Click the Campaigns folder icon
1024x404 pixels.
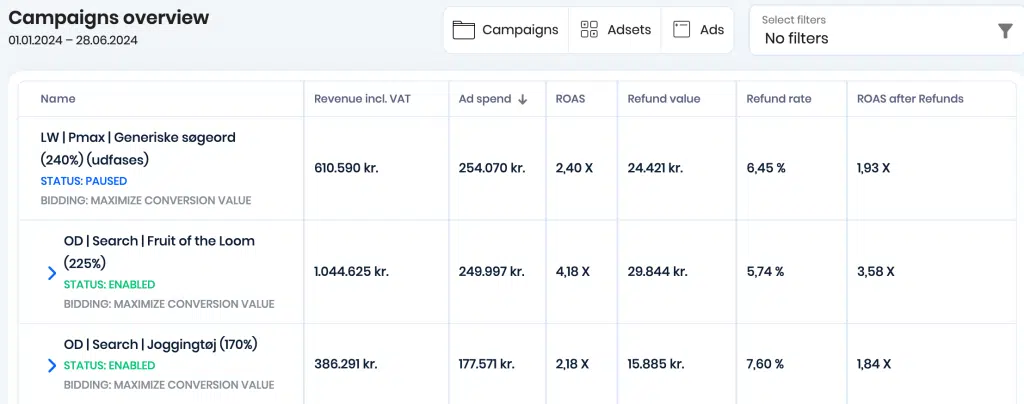[x=463, y=30]
